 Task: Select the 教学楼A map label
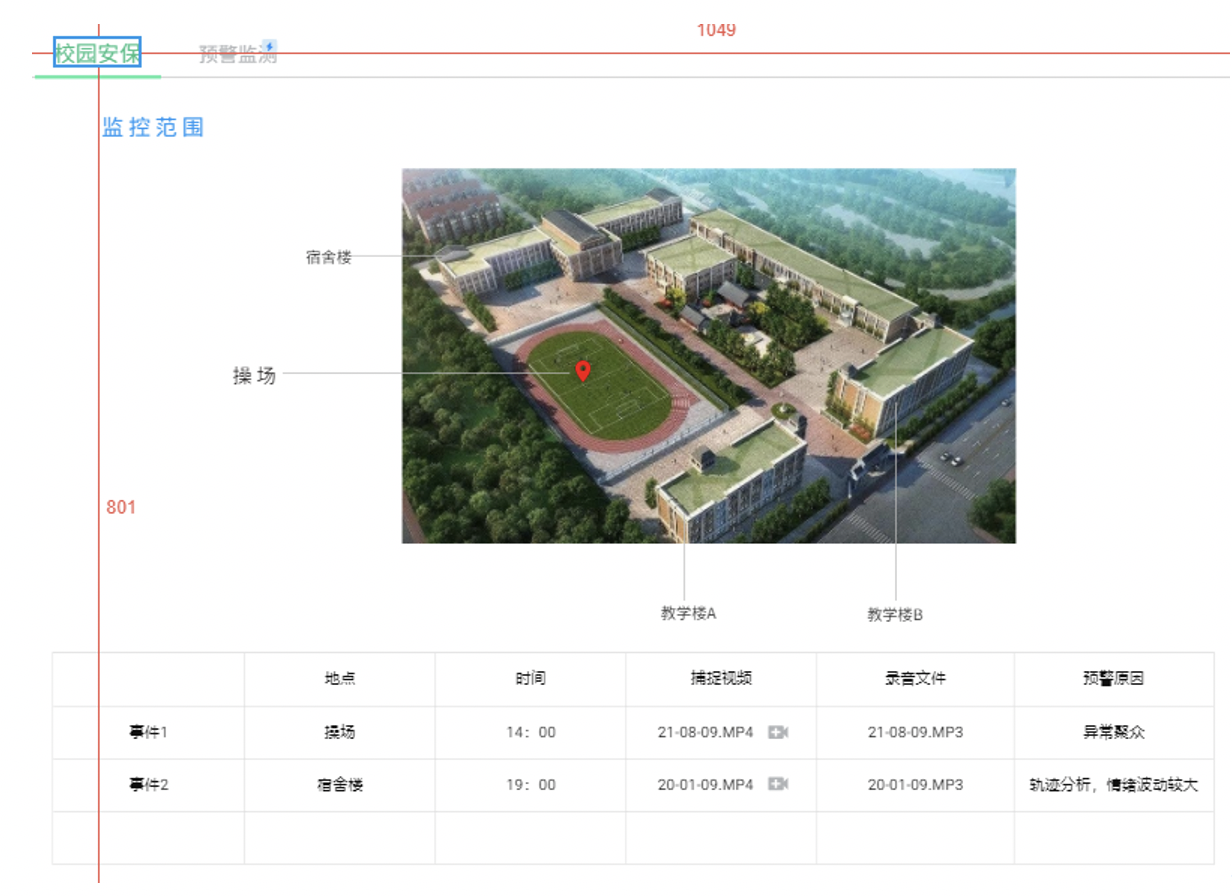[x=689, y=613]
